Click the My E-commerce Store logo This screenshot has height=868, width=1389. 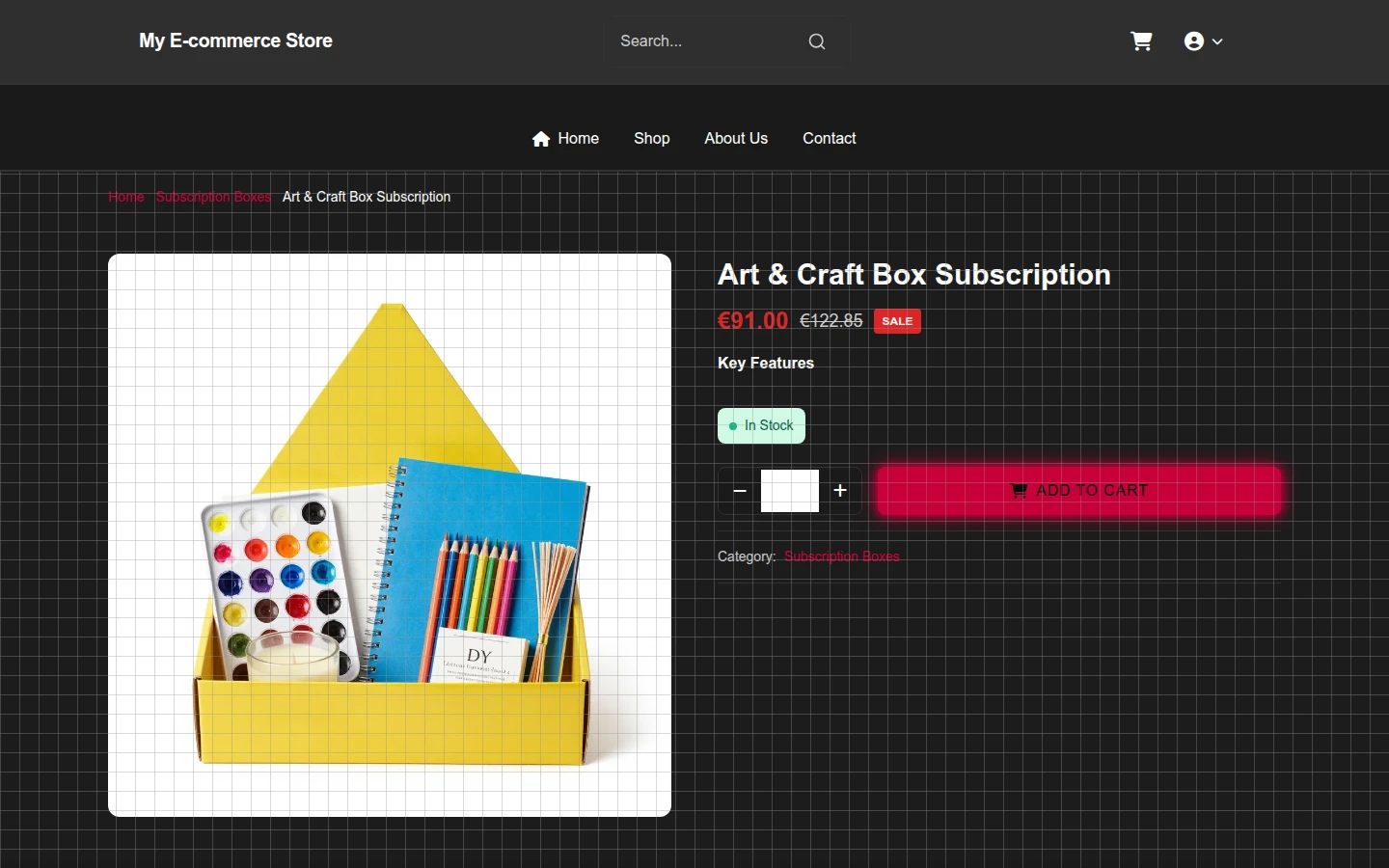point(235,41)
